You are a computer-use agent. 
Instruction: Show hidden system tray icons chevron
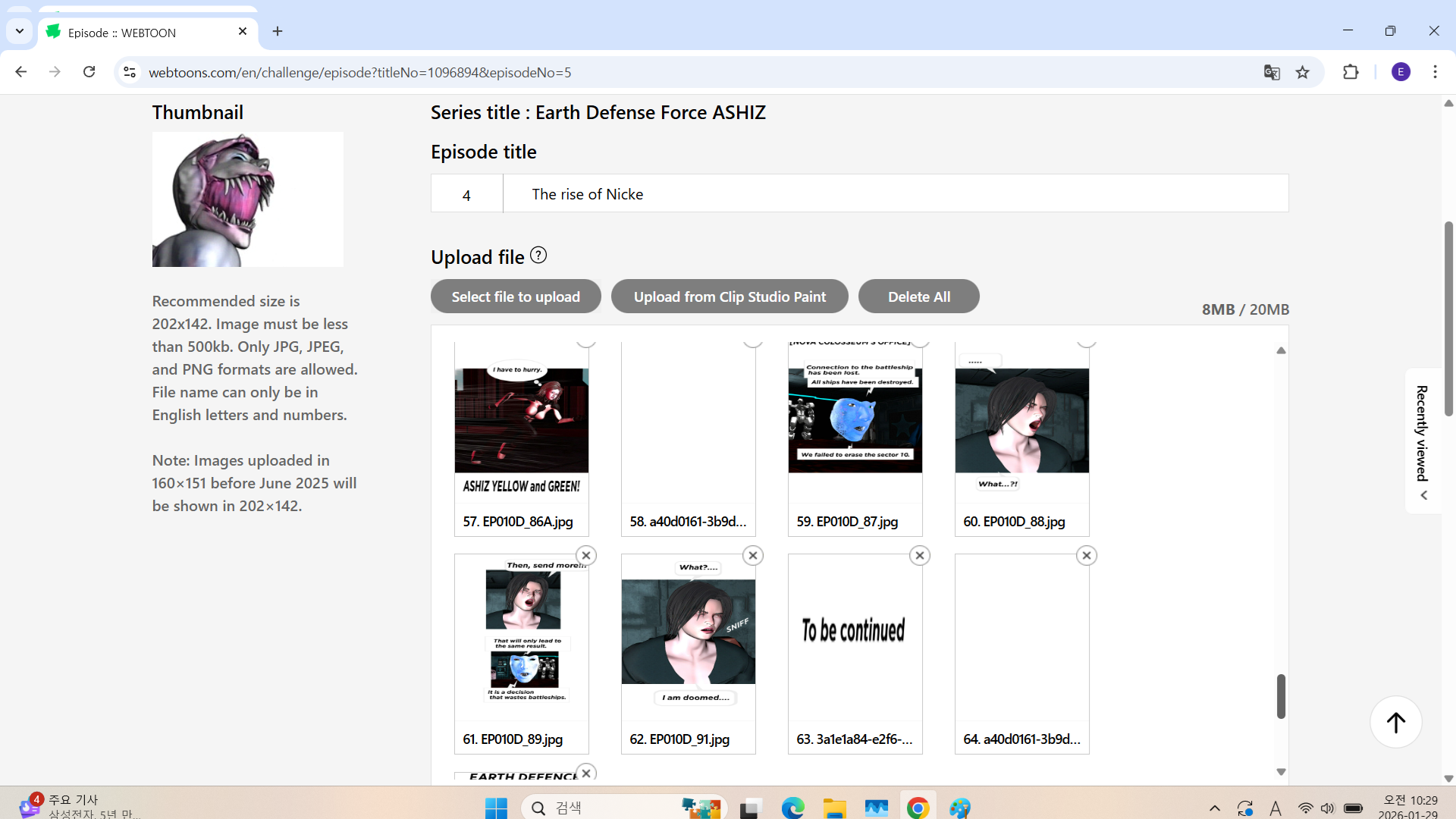pos(1214,808)
